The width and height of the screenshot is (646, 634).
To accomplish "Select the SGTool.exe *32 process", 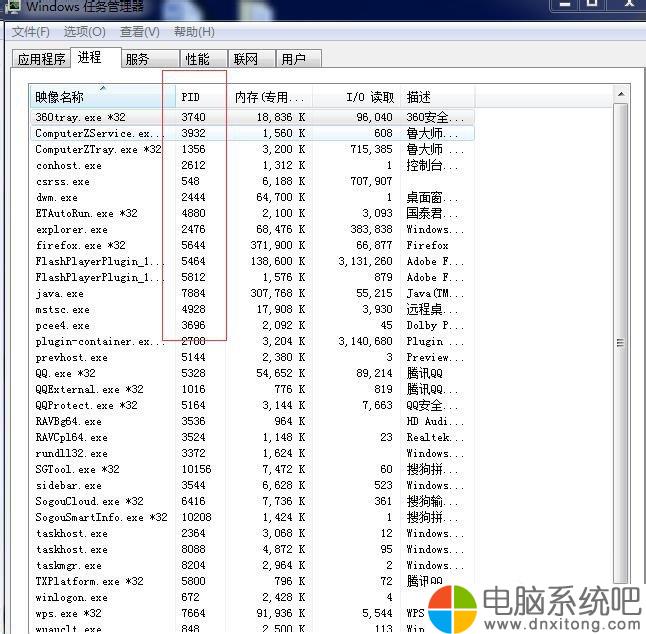I will coord(252,470).
